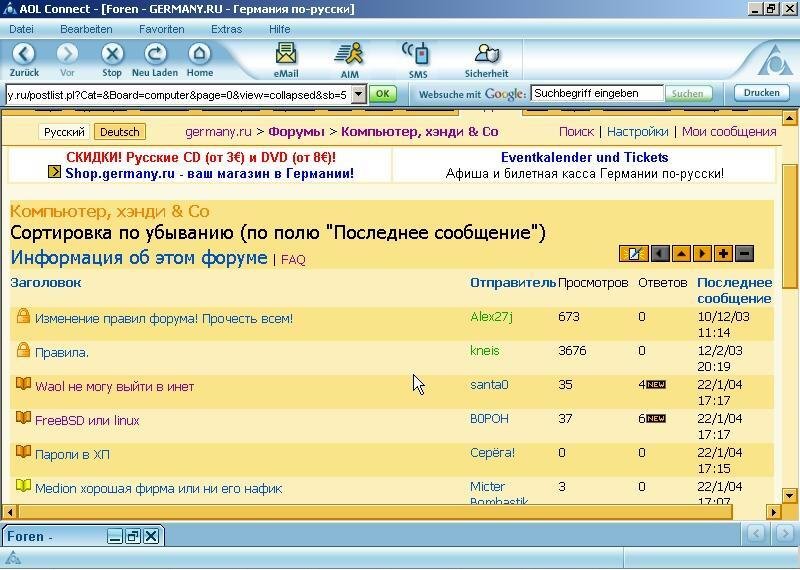This screenshot has width=800, height=570.
Task: Open the SMS icon
Action: tap(417, 54)
